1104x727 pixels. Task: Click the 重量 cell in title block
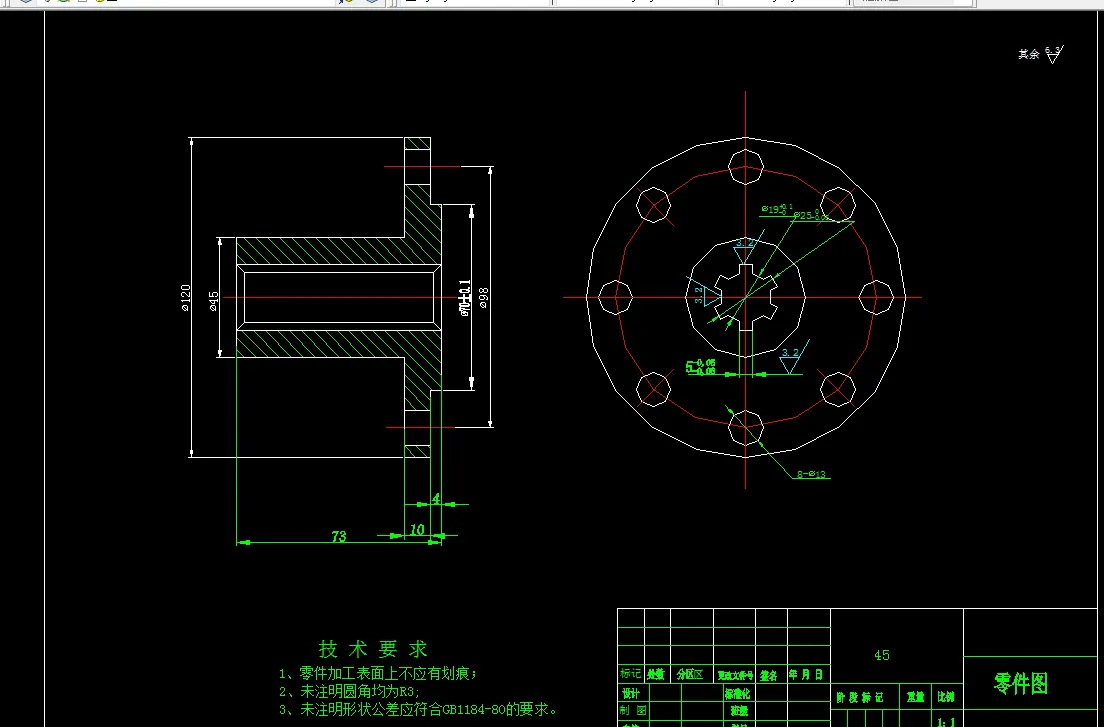[915, 697]
